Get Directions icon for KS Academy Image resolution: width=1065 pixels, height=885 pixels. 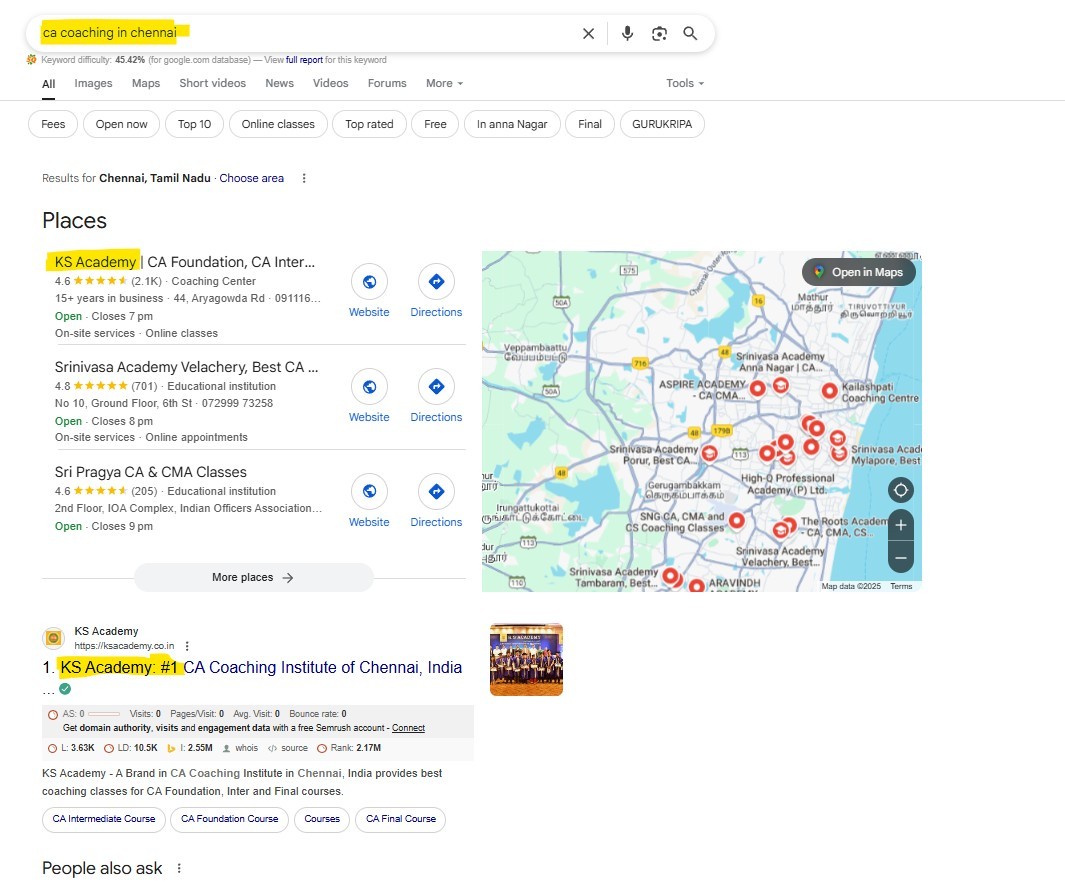click(x=436, y=281)
